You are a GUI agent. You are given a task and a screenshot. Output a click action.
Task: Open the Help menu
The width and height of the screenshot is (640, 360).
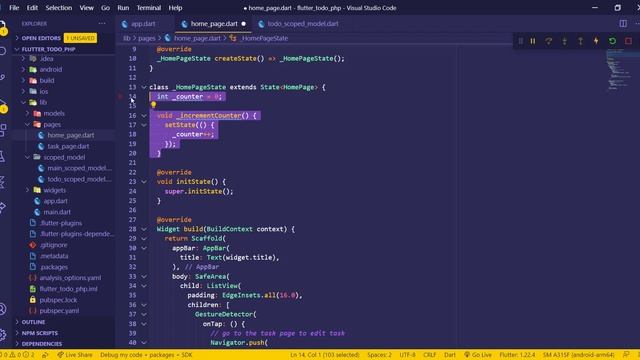pyautogui.click(x=175, y=8)
